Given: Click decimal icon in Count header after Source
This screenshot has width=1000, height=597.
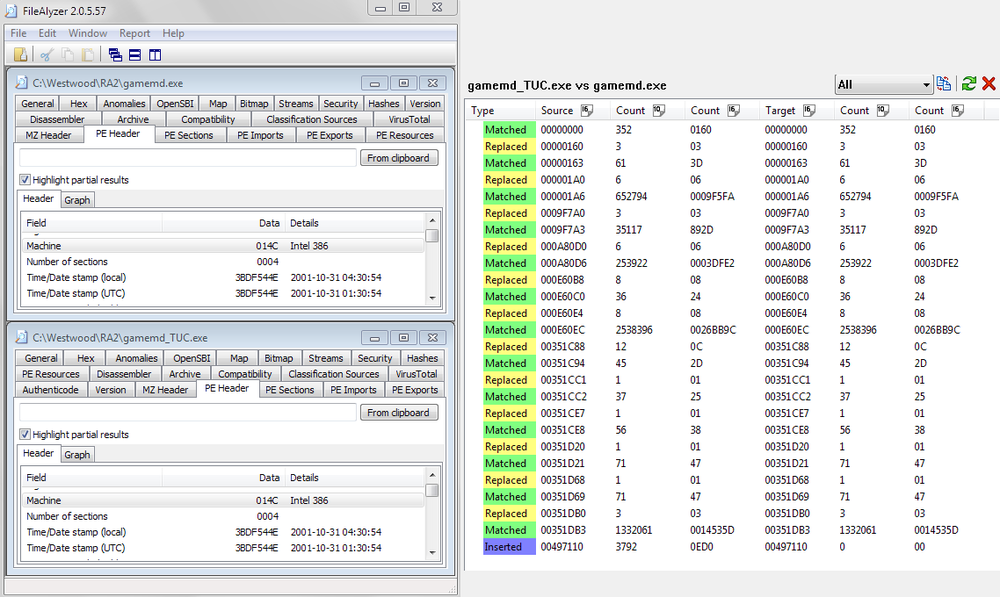Looking at the screenshot, I should [659, 110].
